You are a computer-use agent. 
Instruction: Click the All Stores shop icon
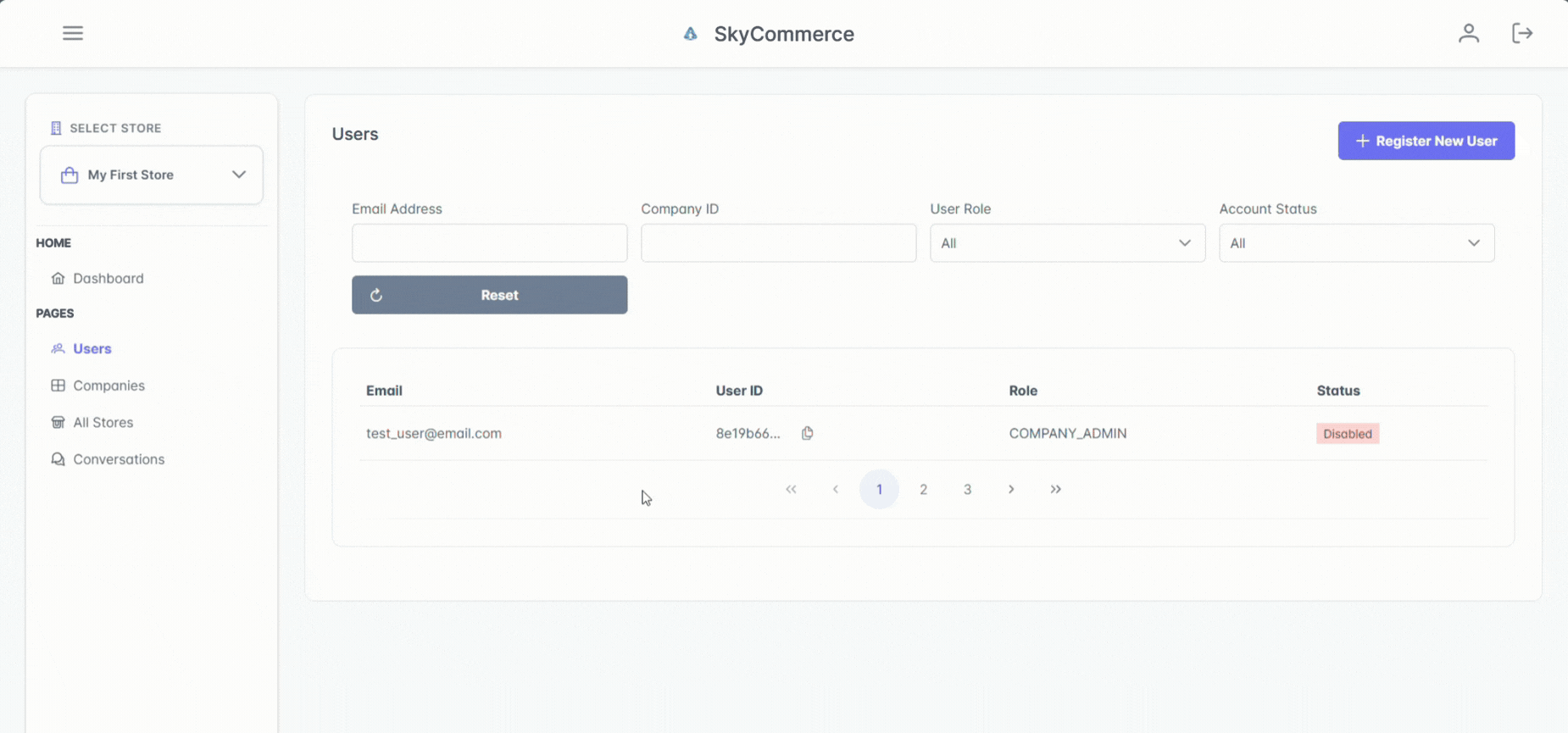point(58,422)
